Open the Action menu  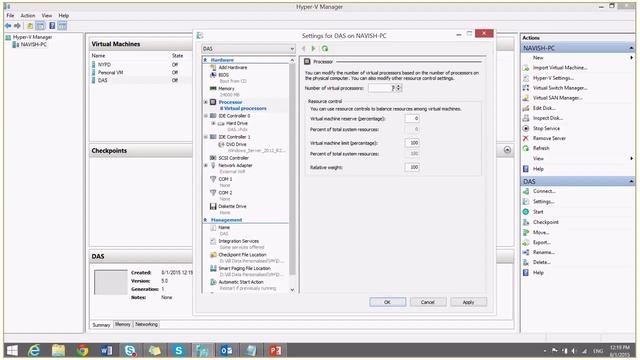[x=28, y=16]
